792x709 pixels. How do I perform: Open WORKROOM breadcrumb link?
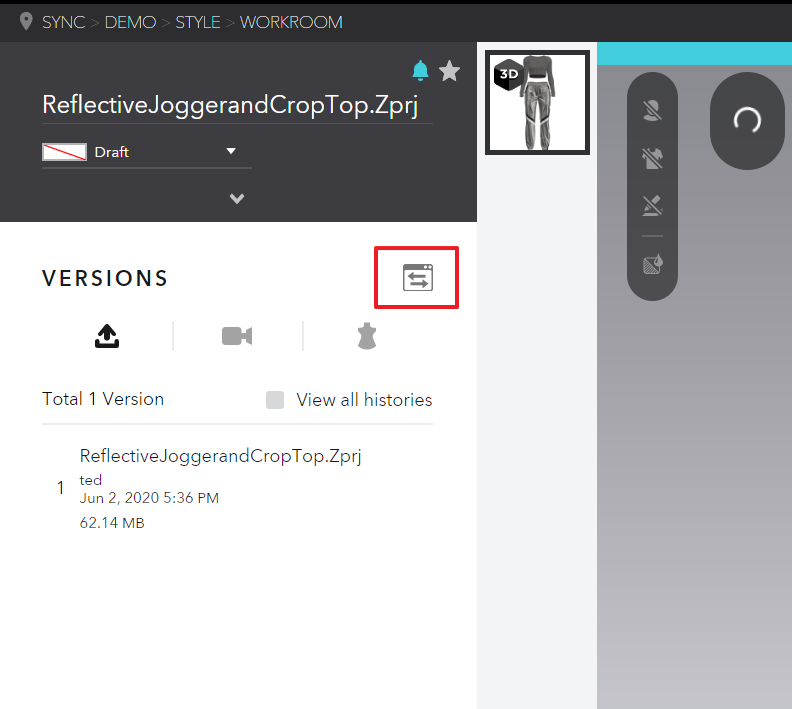(291, 22)
